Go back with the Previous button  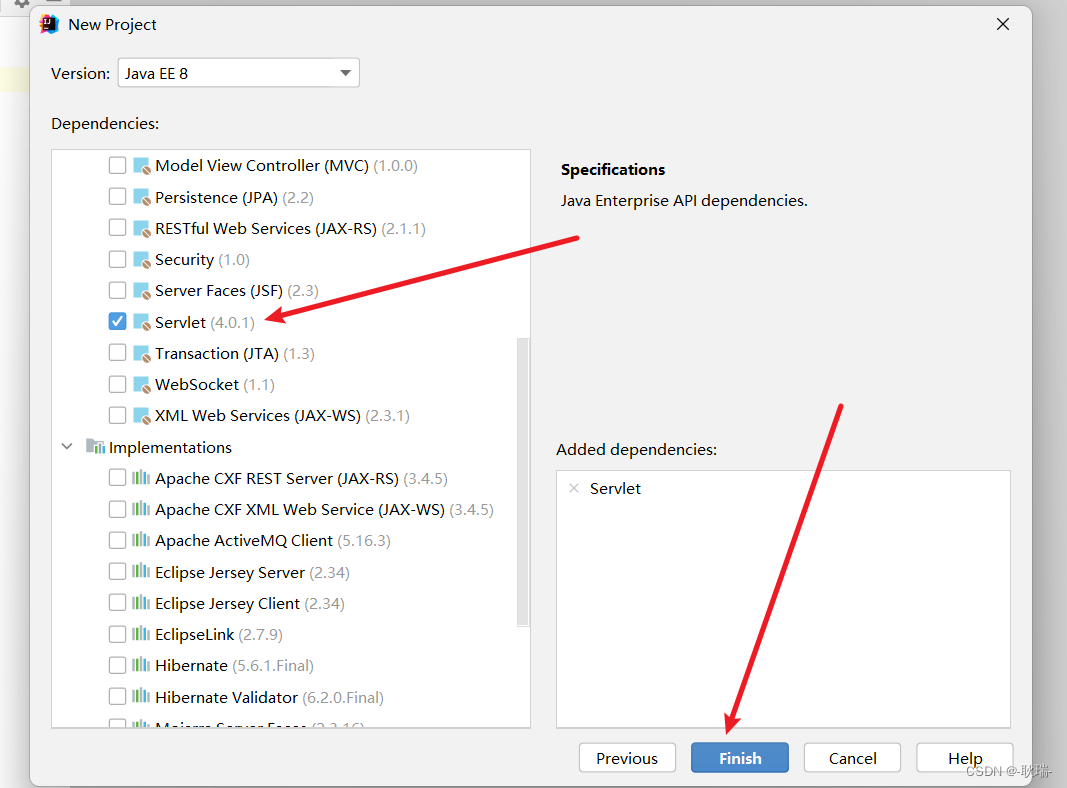pyautogui.click(x=627, y=758)
